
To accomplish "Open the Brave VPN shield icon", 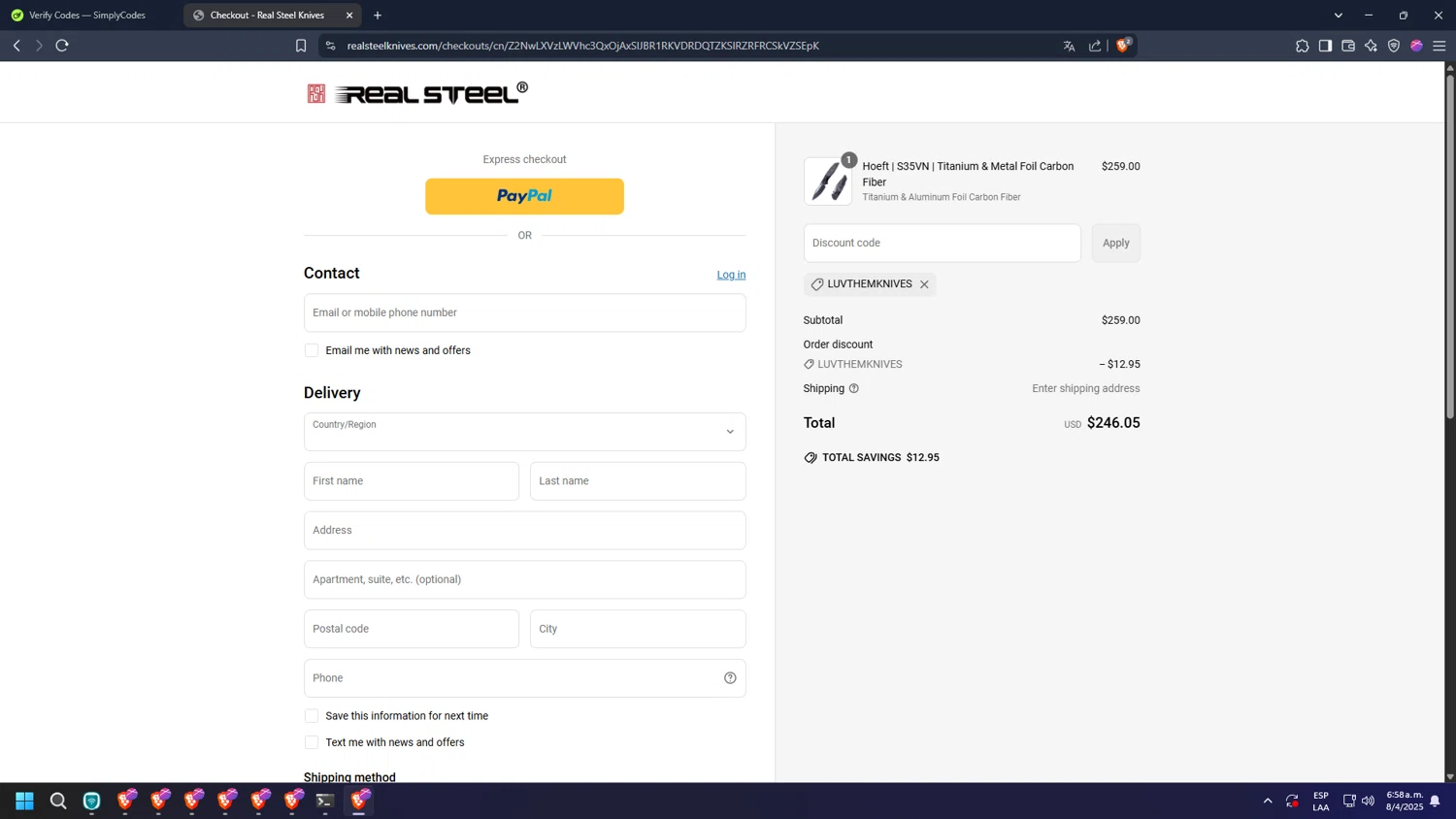I will (1394, 46).
